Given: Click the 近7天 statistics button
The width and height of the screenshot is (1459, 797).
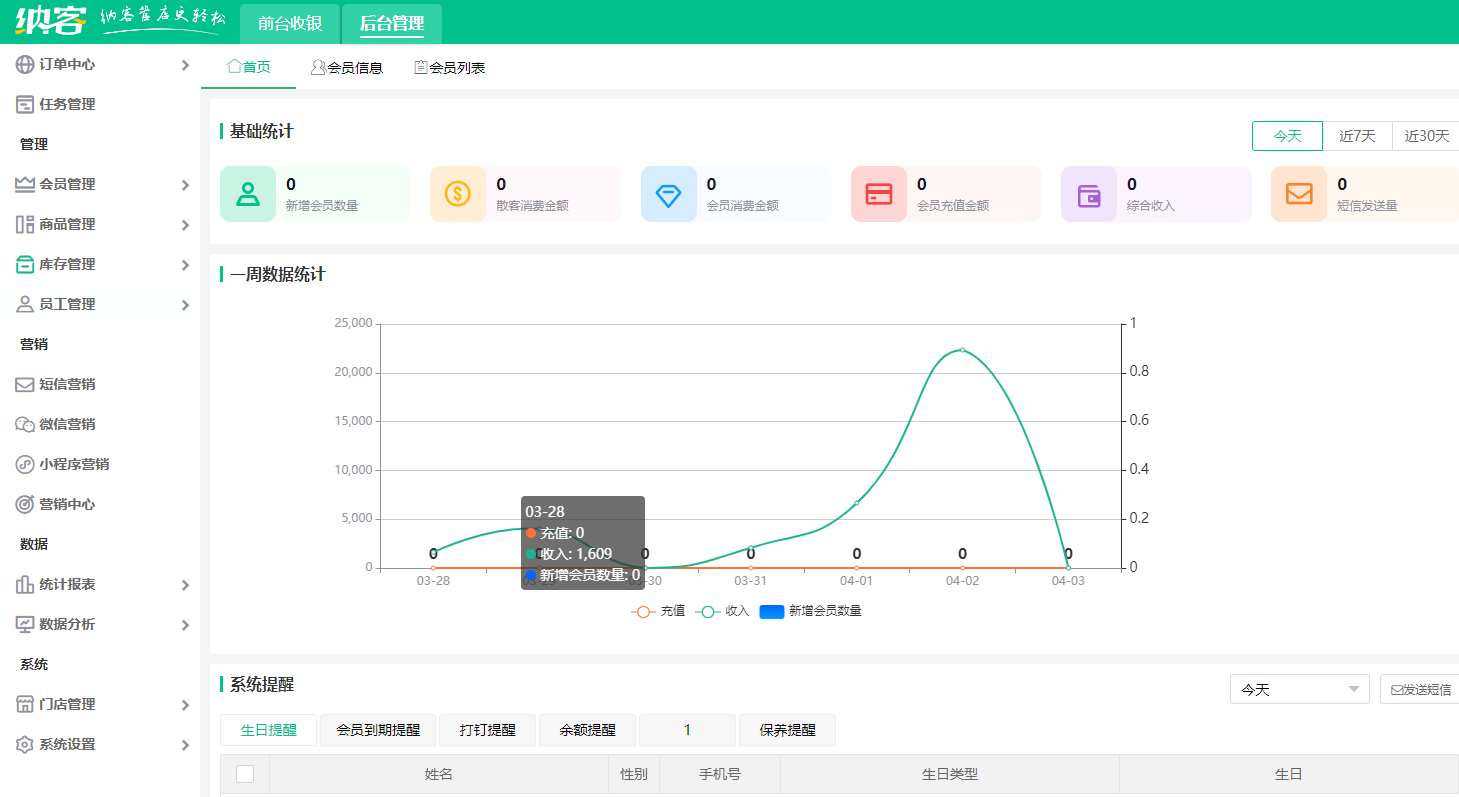Looking at the screenshot, I should coord(1357,135).
